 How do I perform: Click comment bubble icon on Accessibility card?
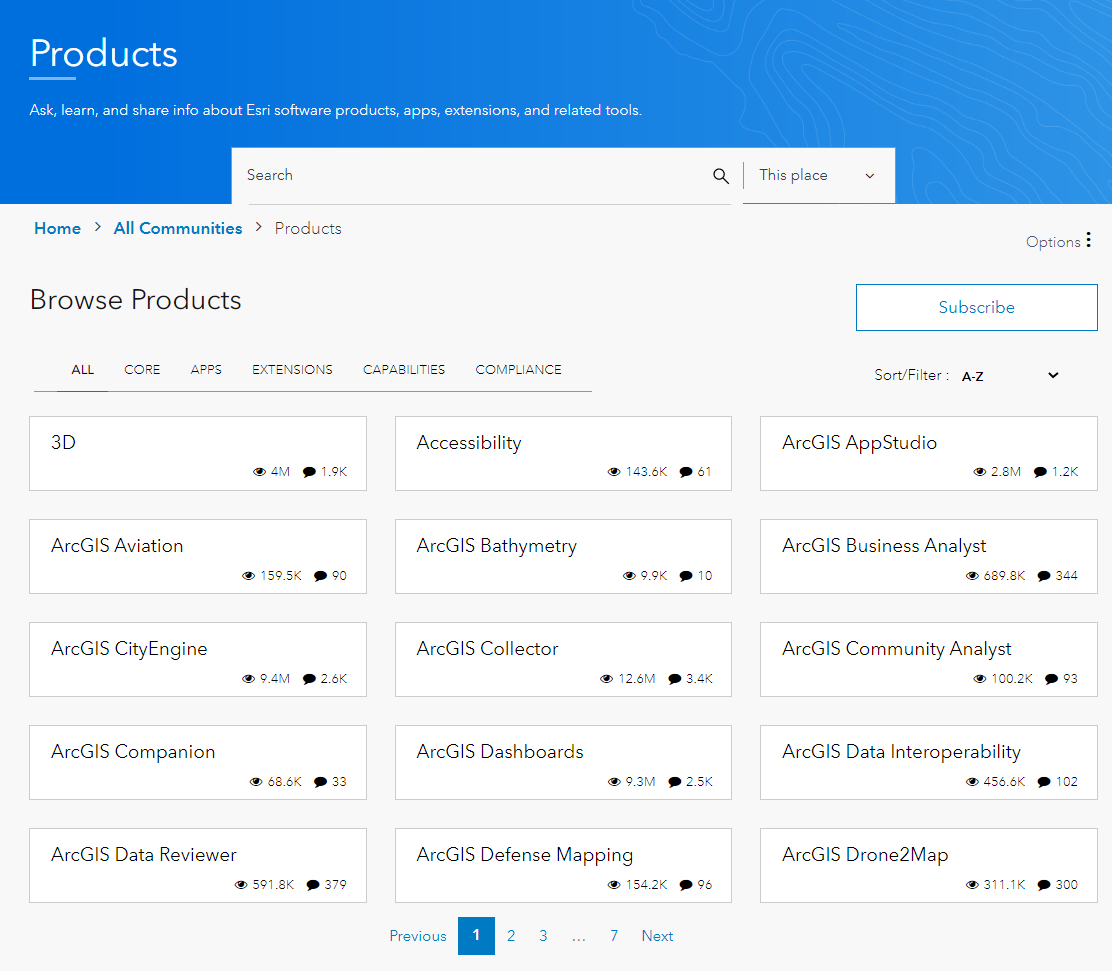[x=686, y=472]
